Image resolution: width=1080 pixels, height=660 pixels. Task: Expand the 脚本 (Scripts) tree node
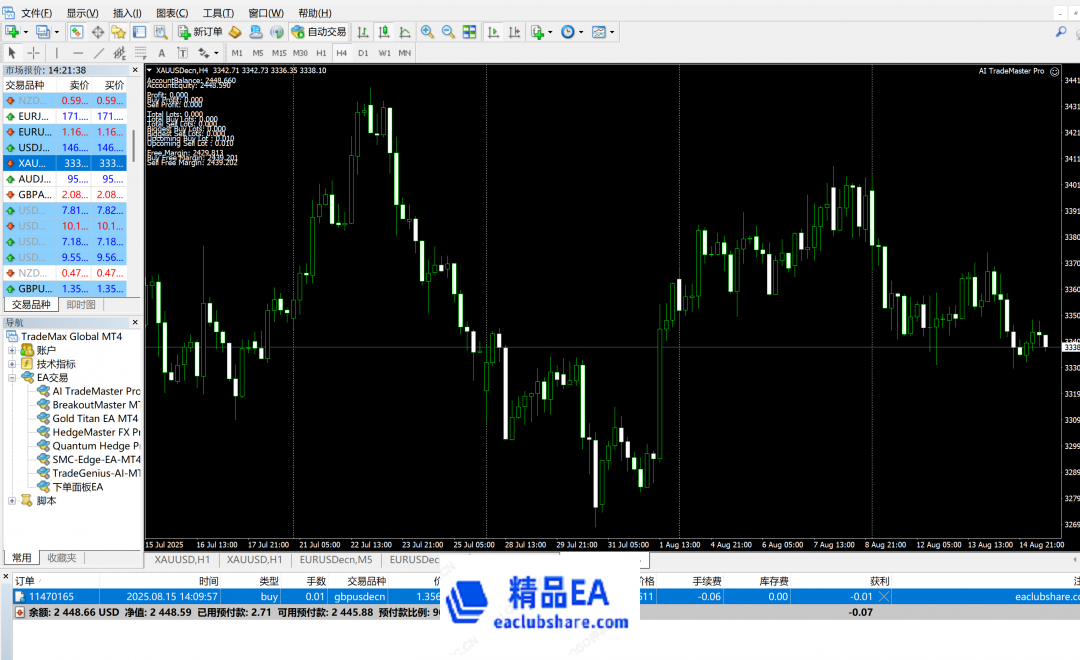pyautogui.click(x=13, y=500)
